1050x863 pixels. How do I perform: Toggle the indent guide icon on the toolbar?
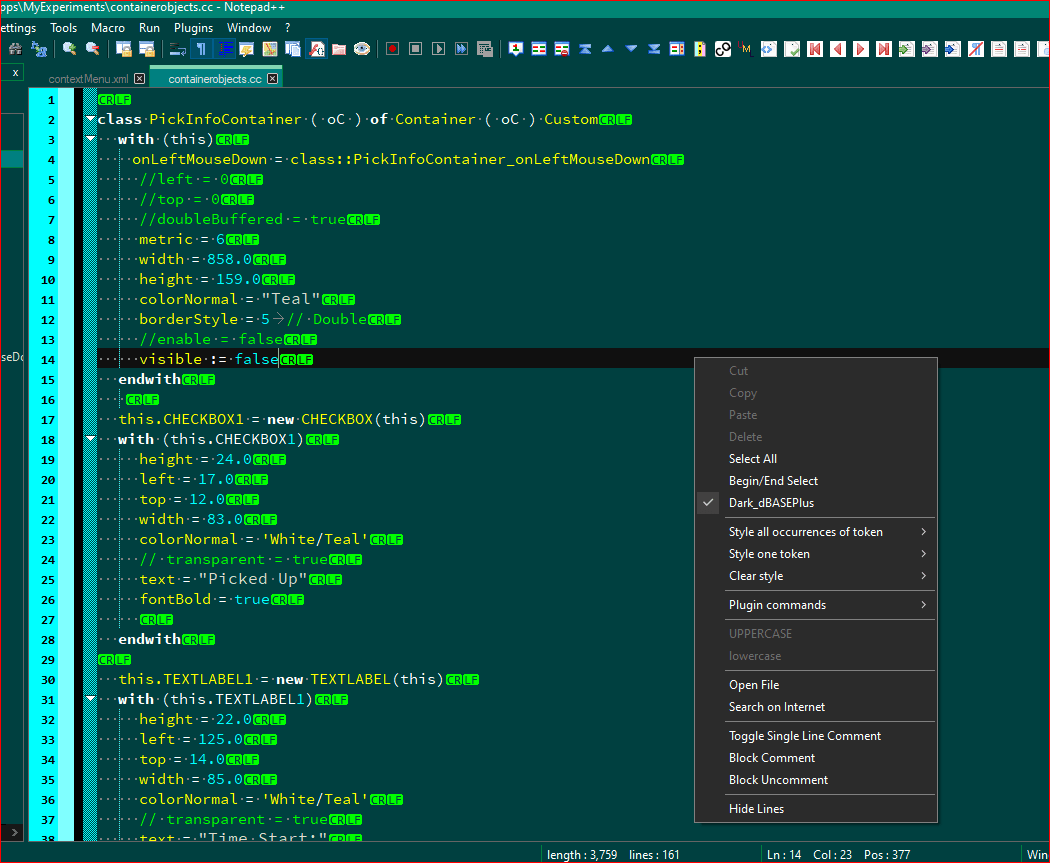(224, 47)
